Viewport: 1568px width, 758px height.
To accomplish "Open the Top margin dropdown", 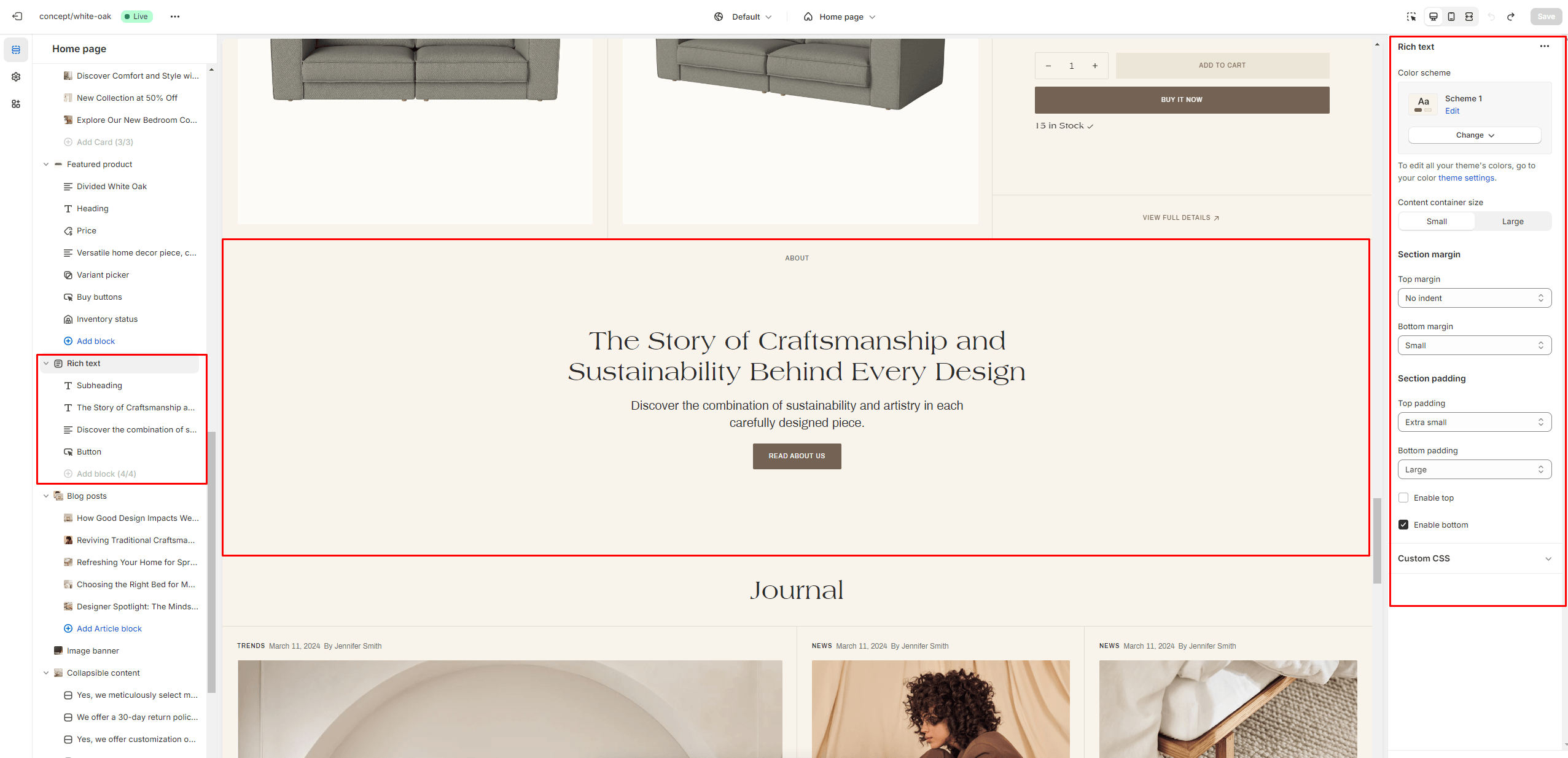I will click(1474, 298).
